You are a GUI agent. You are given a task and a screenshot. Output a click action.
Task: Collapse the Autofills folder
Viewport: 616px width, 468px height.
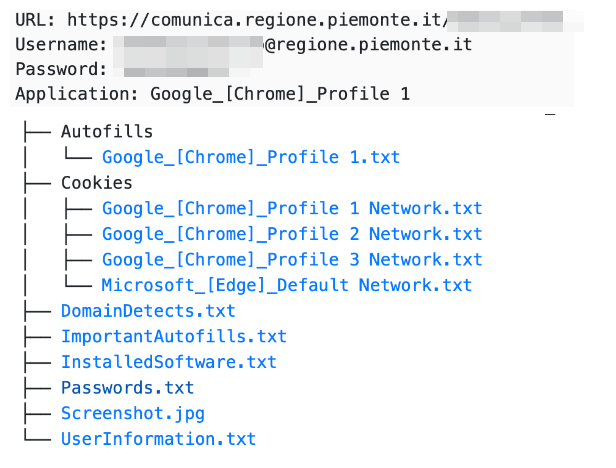pyautogui.click(x=107, y=131)
